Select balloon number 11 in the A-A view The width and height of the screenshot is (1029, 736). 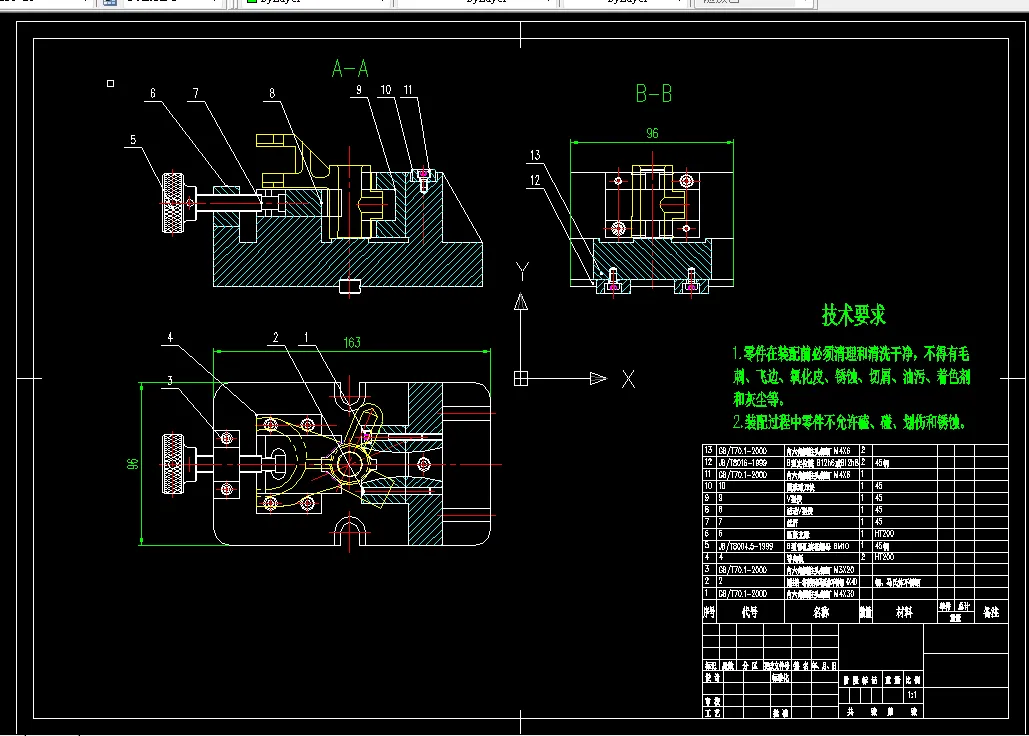(x=408, y=89)
